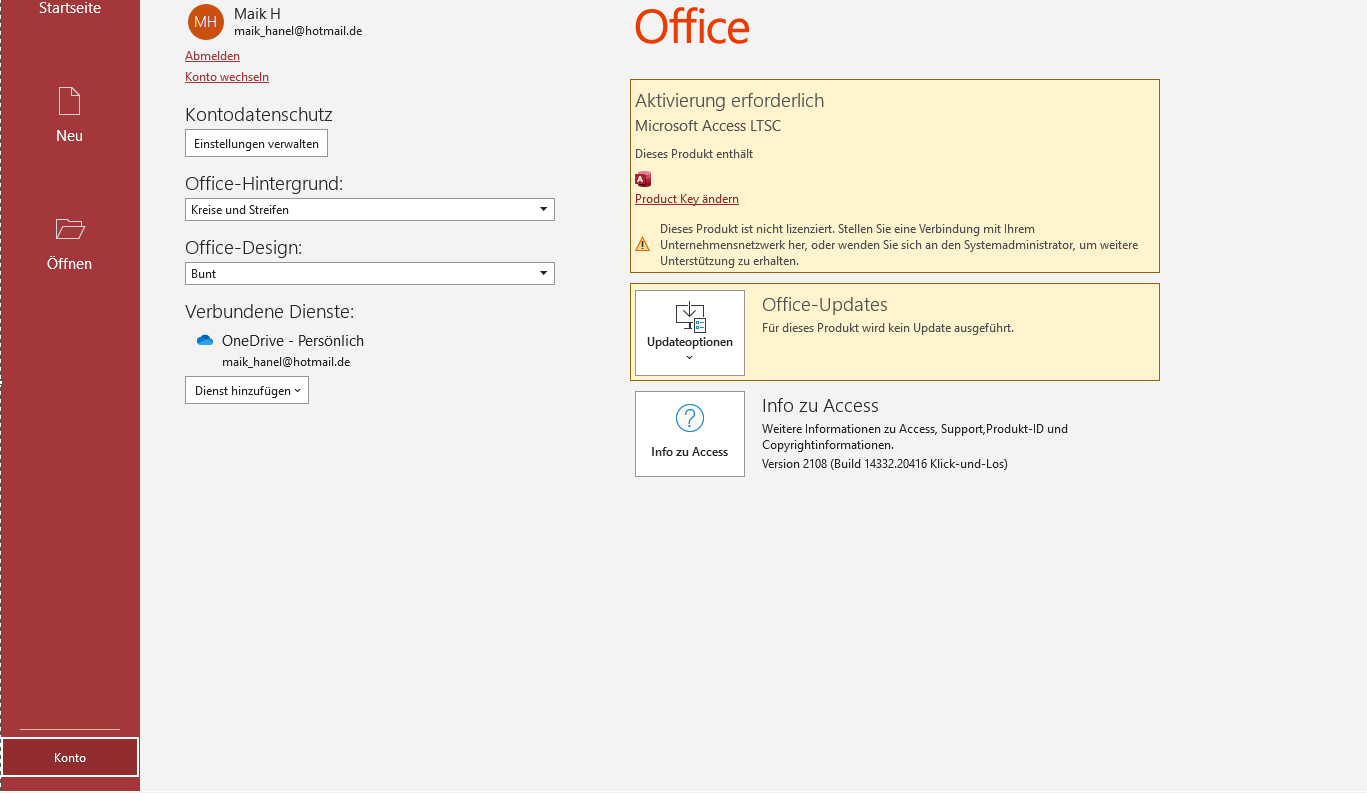Open the Office-Hintergrund dropdown

543,210
